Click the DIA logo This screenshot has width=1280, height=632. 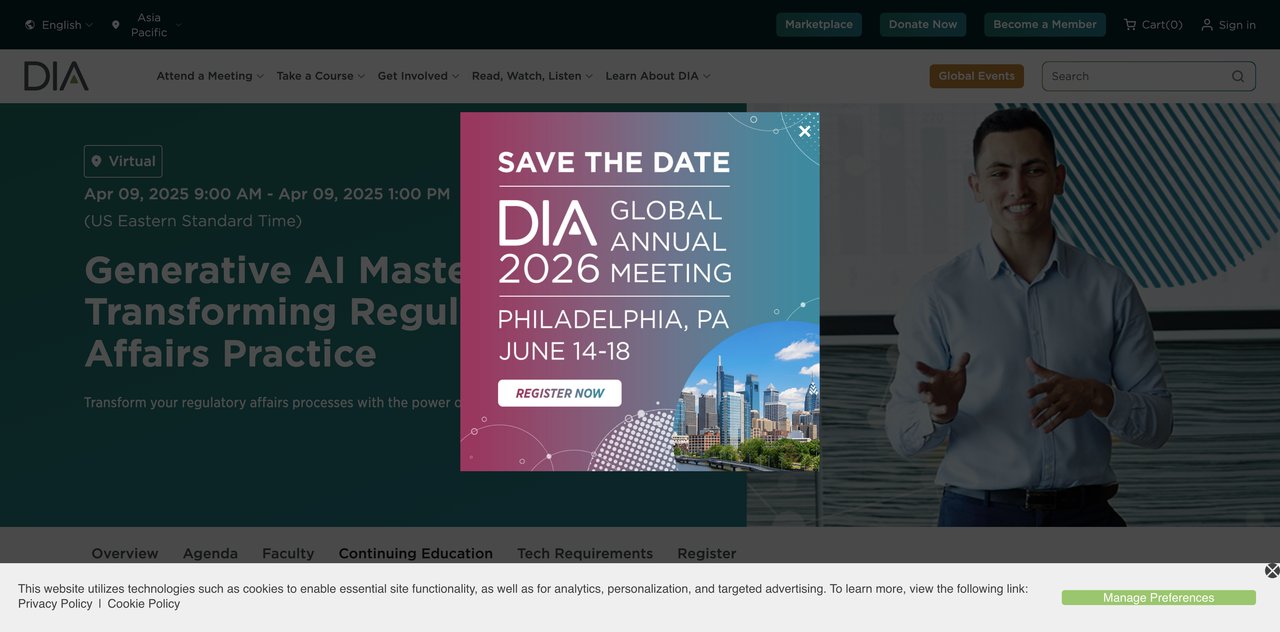pos(56,76)
